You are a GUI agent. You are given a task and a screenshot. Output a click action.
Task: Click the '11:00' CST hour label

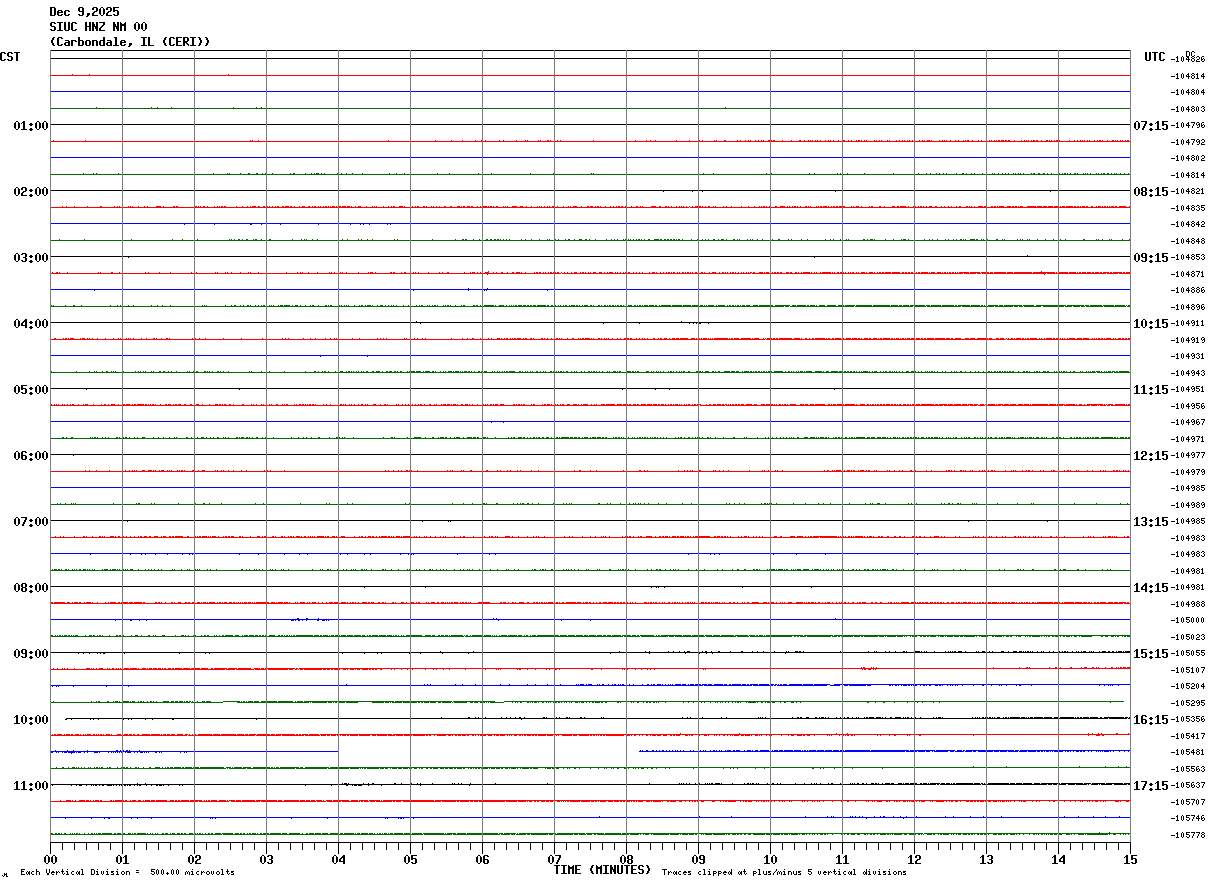click(31, 786)
